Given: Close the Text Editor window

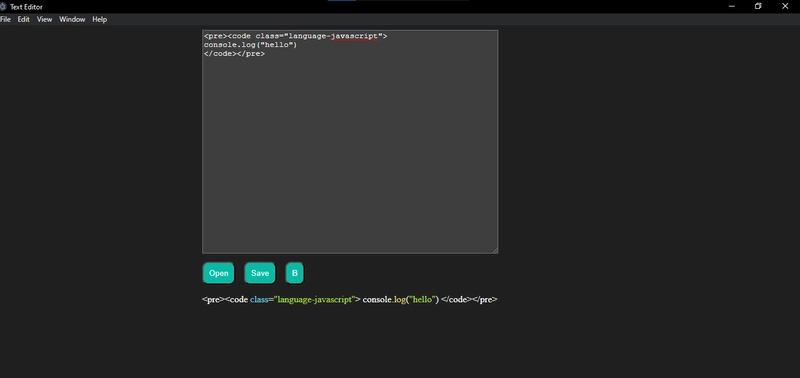Looking at the screenshot, I should point(785,6).
